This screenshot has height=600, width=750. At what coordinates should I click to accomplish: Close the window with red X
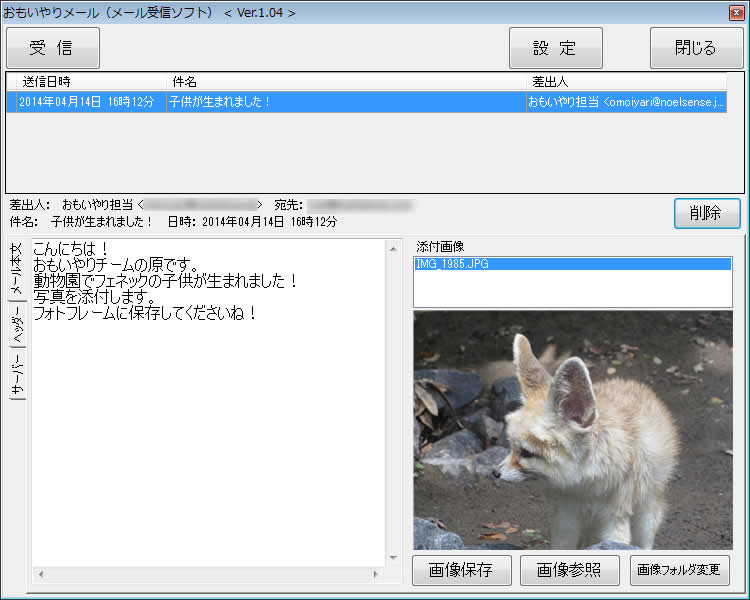coord(736,12)
